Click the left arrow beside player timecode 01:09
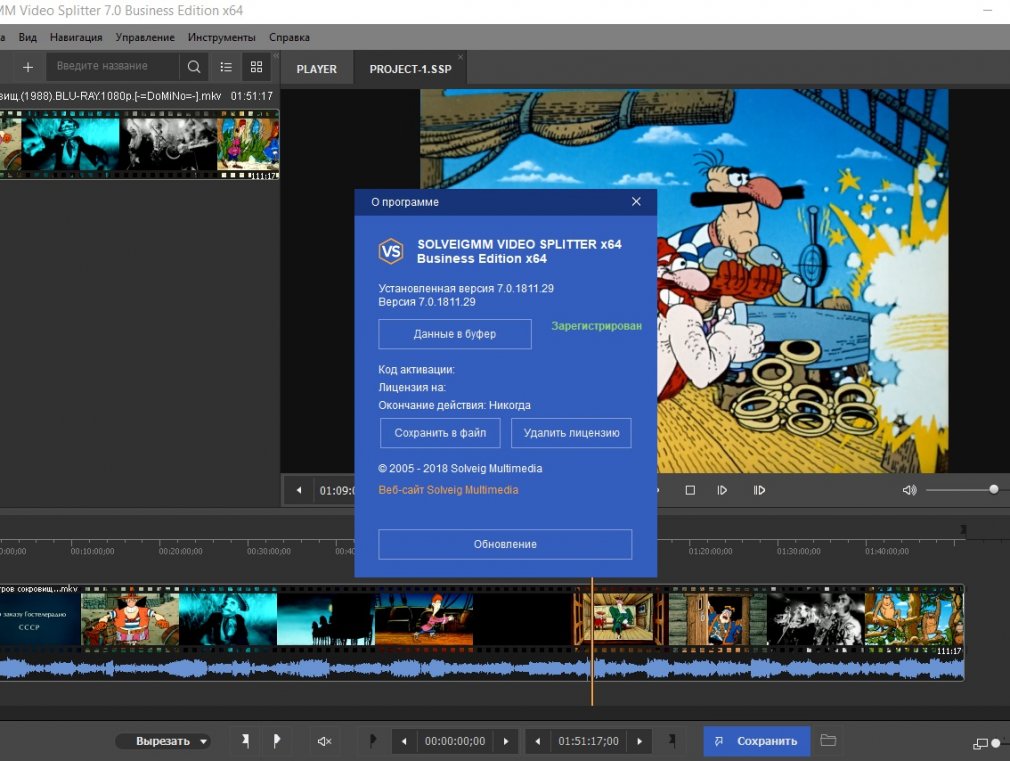This screenshot has height=761, width=1010. point(299,490)
